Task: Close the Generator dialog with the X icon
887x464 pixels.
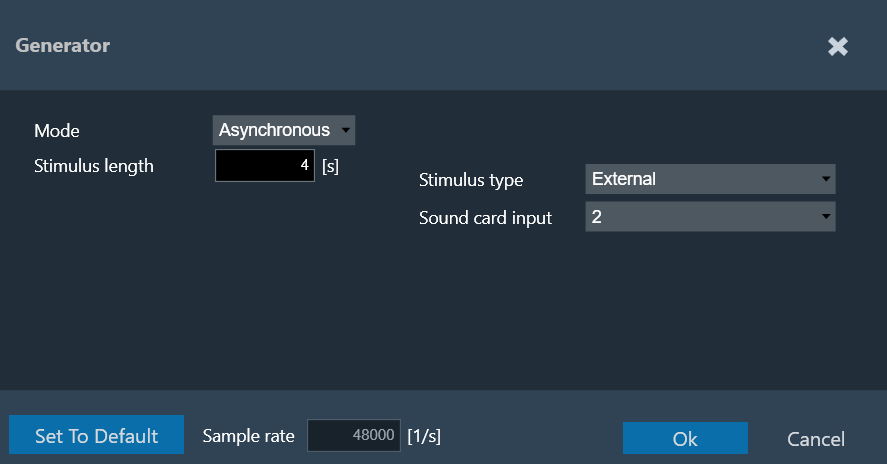Action: 838,46
